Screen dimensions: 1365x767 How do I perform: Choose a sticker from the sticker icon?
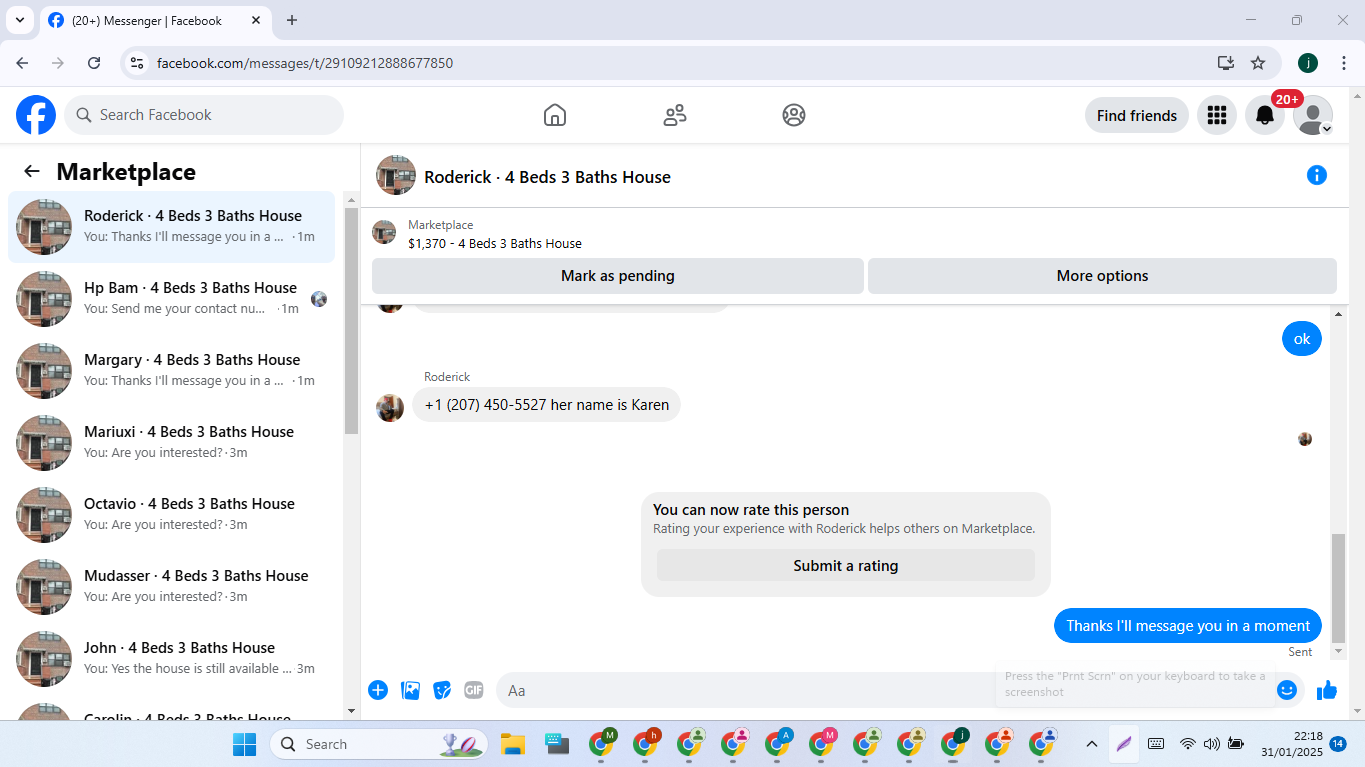tap(442, 690)
